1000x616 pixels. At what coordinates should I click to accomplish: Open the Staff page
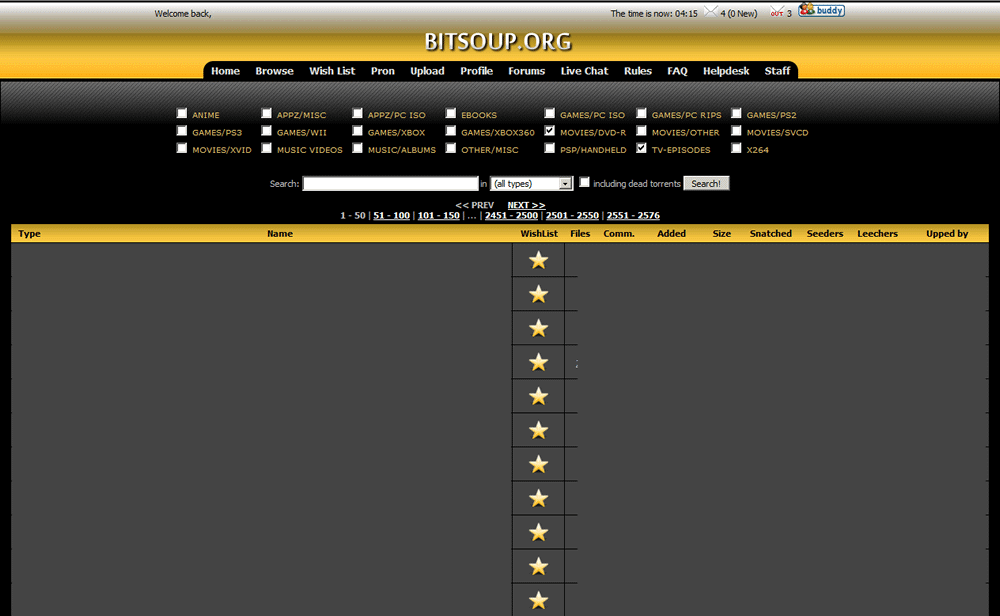[x=777, y=71]
